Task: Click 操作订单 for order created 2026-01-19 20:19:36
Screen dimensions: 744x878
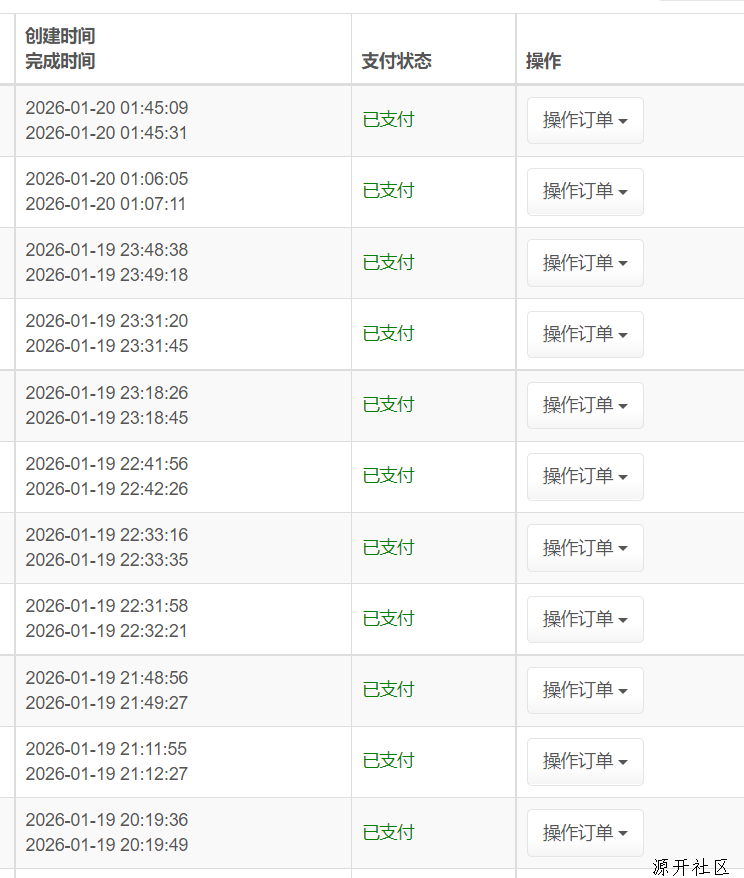Action: pyautogui.click(x=585, y=833)
